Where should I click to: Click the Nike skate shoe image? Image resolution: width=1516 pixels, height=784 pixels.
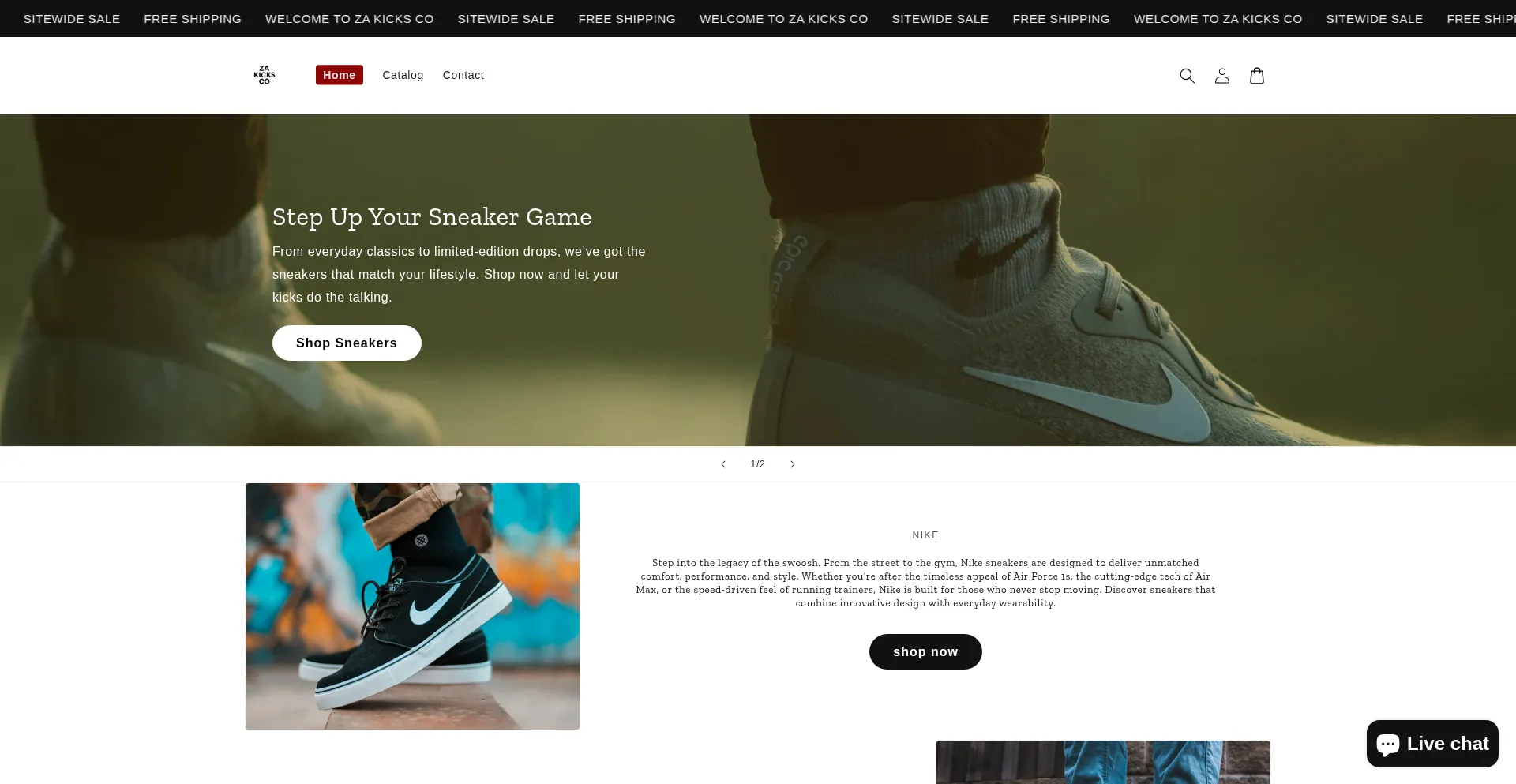(x=412, y=606)
